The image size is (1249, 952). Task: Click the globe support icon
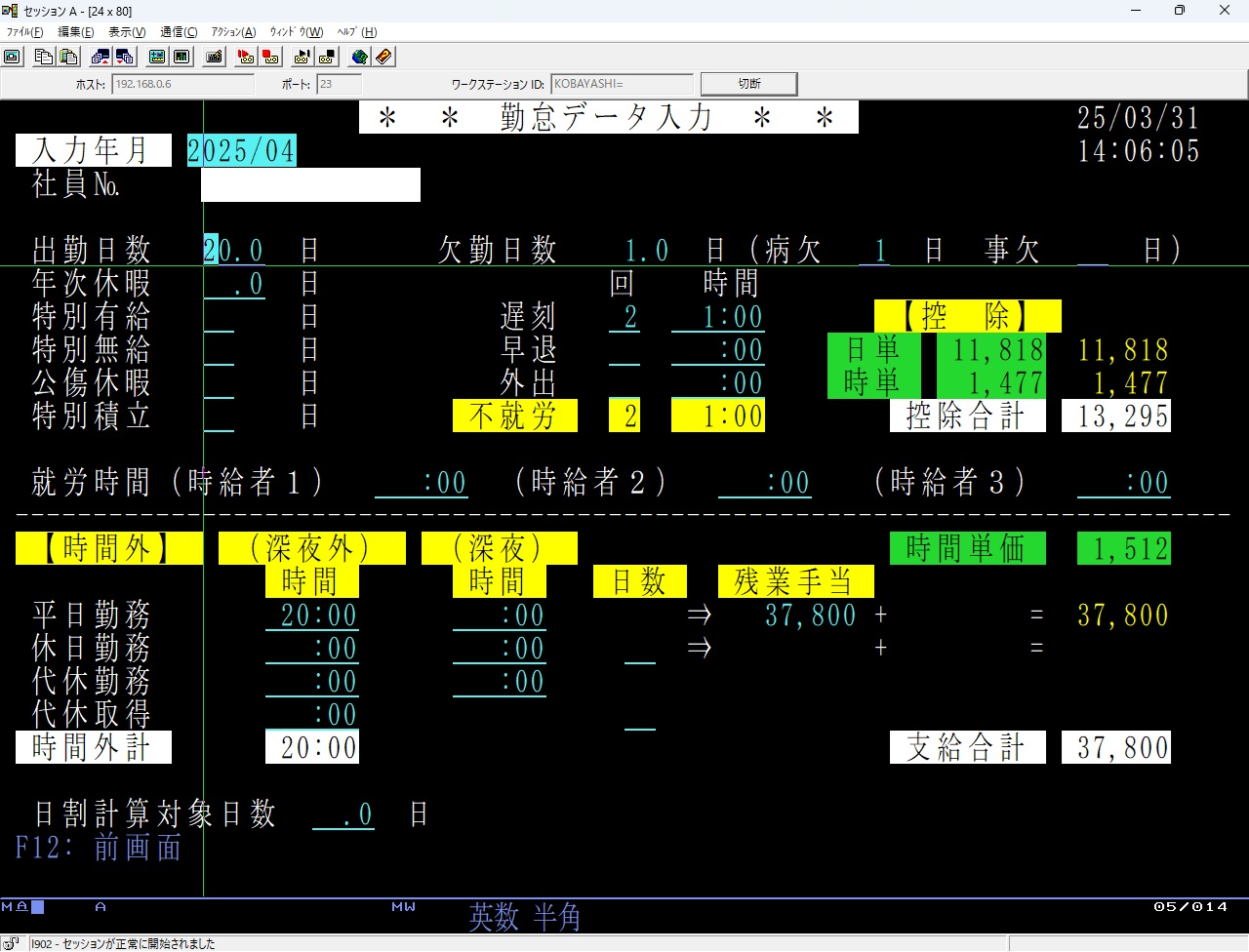(x=359, y=57)
